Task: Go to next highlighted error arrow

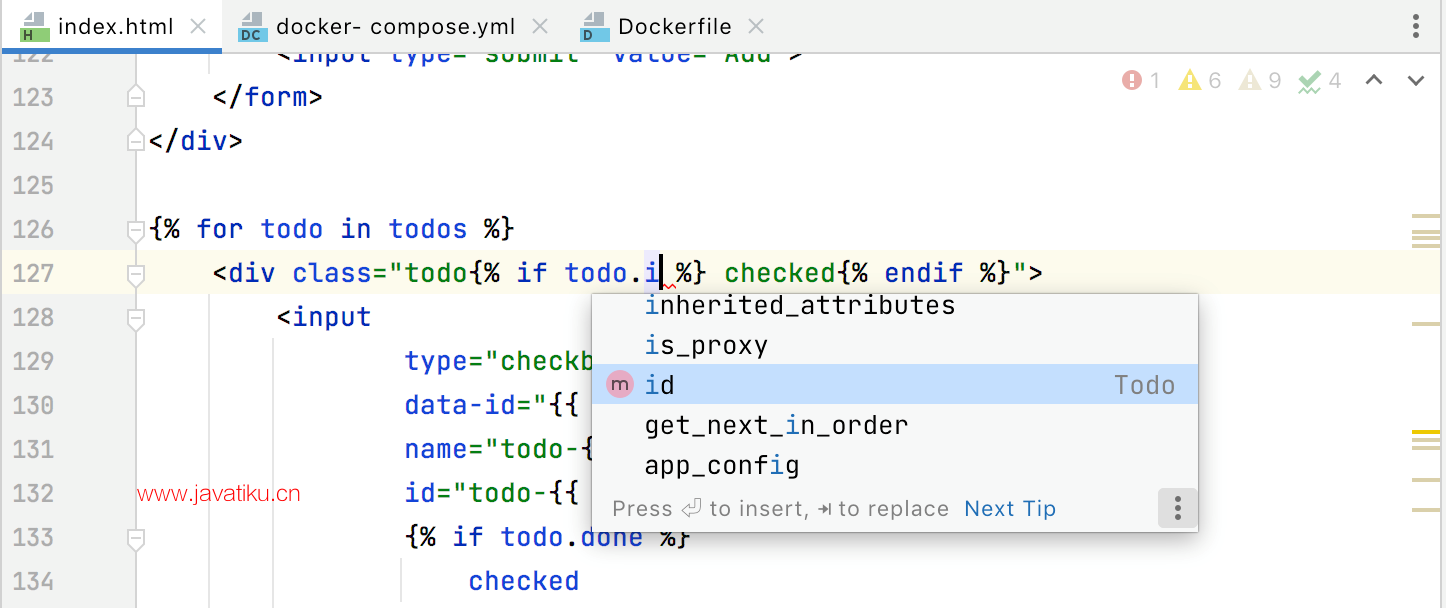Action: (1416, 81)
